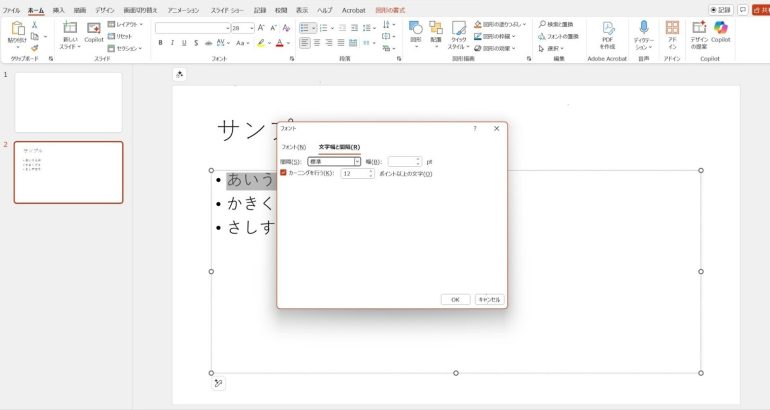This screenshot has height=410, width=770.
Task: Open the Designer suggestions icon
Action: (x=698, y=27)
